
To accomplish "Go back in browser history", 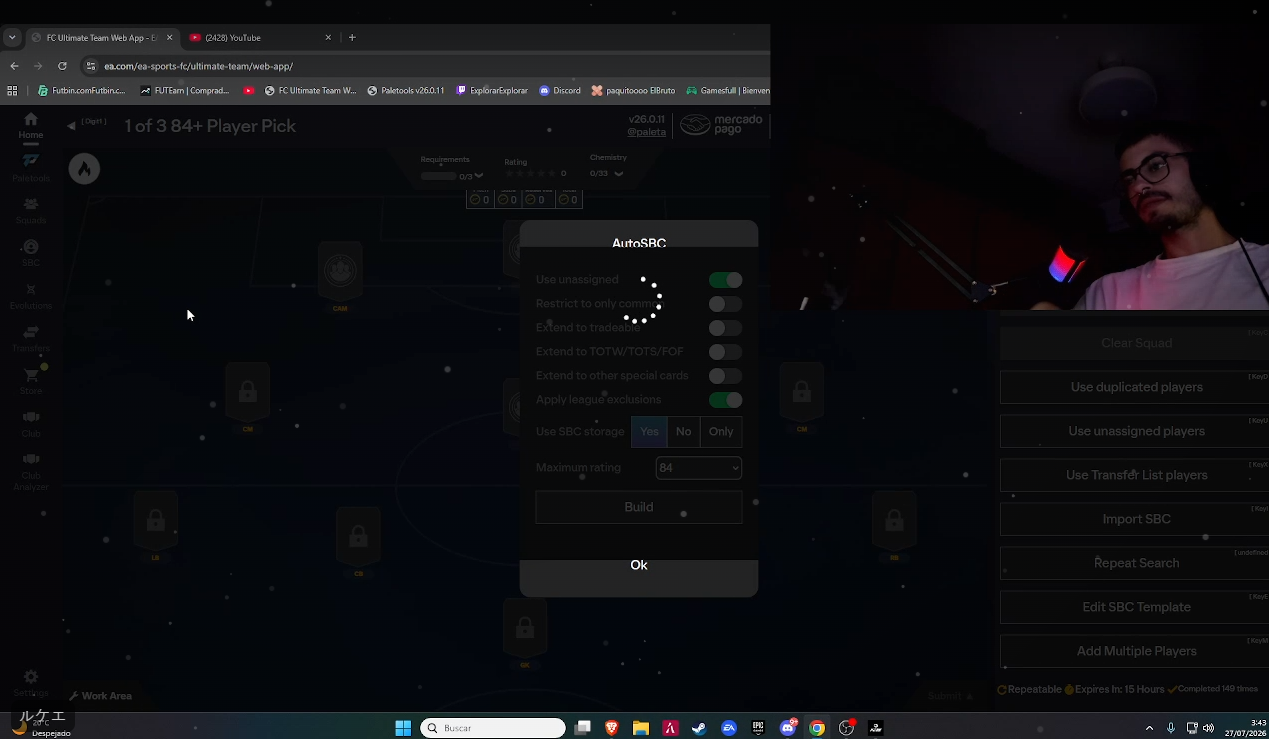I will 13,66.
